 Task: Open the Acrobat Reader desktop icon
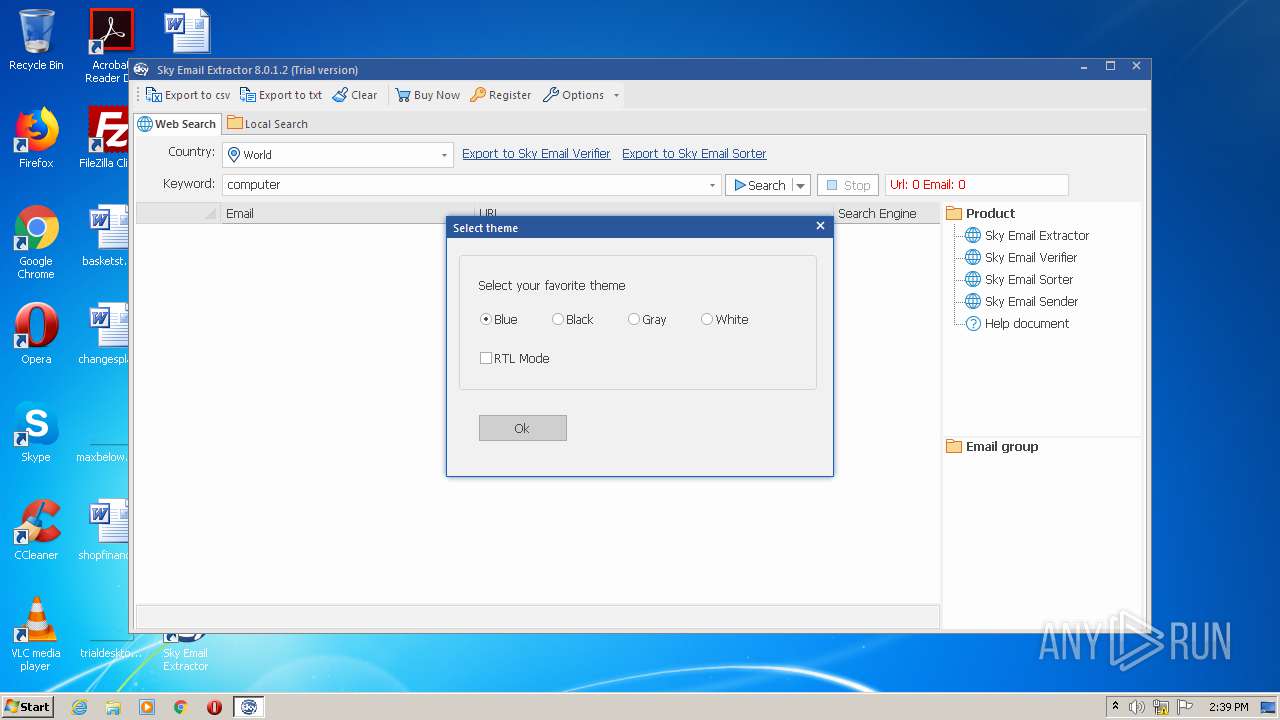pos(109,45)
